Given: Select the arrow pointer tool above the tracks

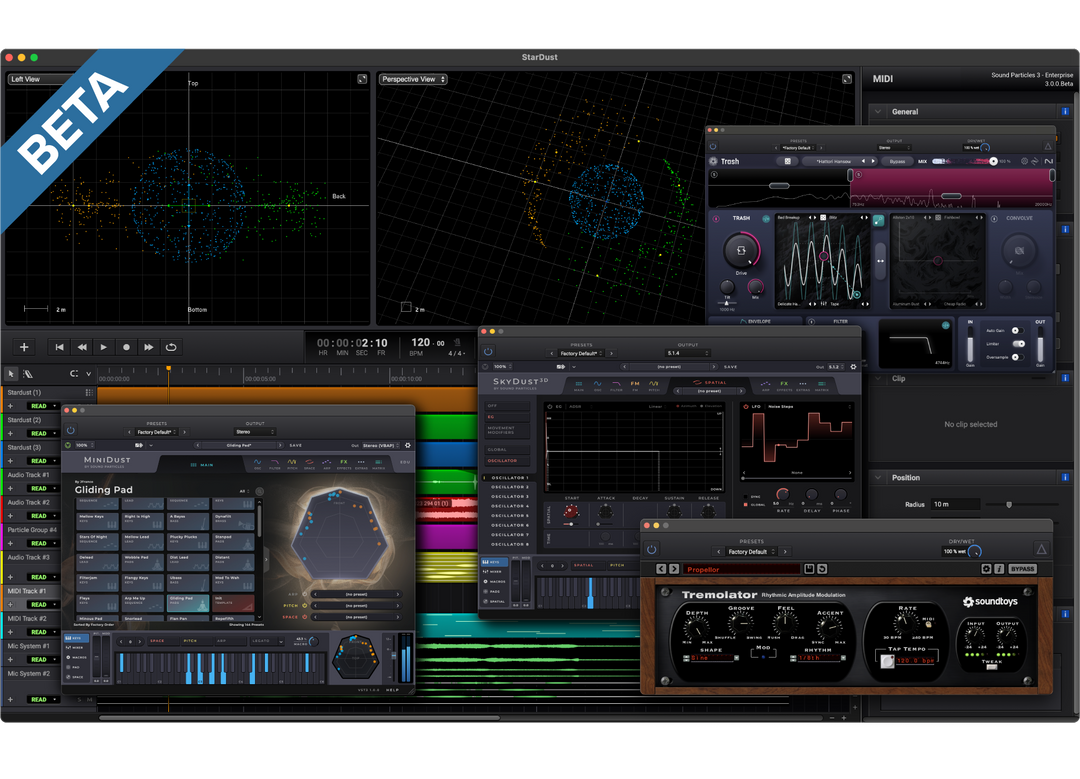Looking at the screenshot, I should click(x=11, y=374).
